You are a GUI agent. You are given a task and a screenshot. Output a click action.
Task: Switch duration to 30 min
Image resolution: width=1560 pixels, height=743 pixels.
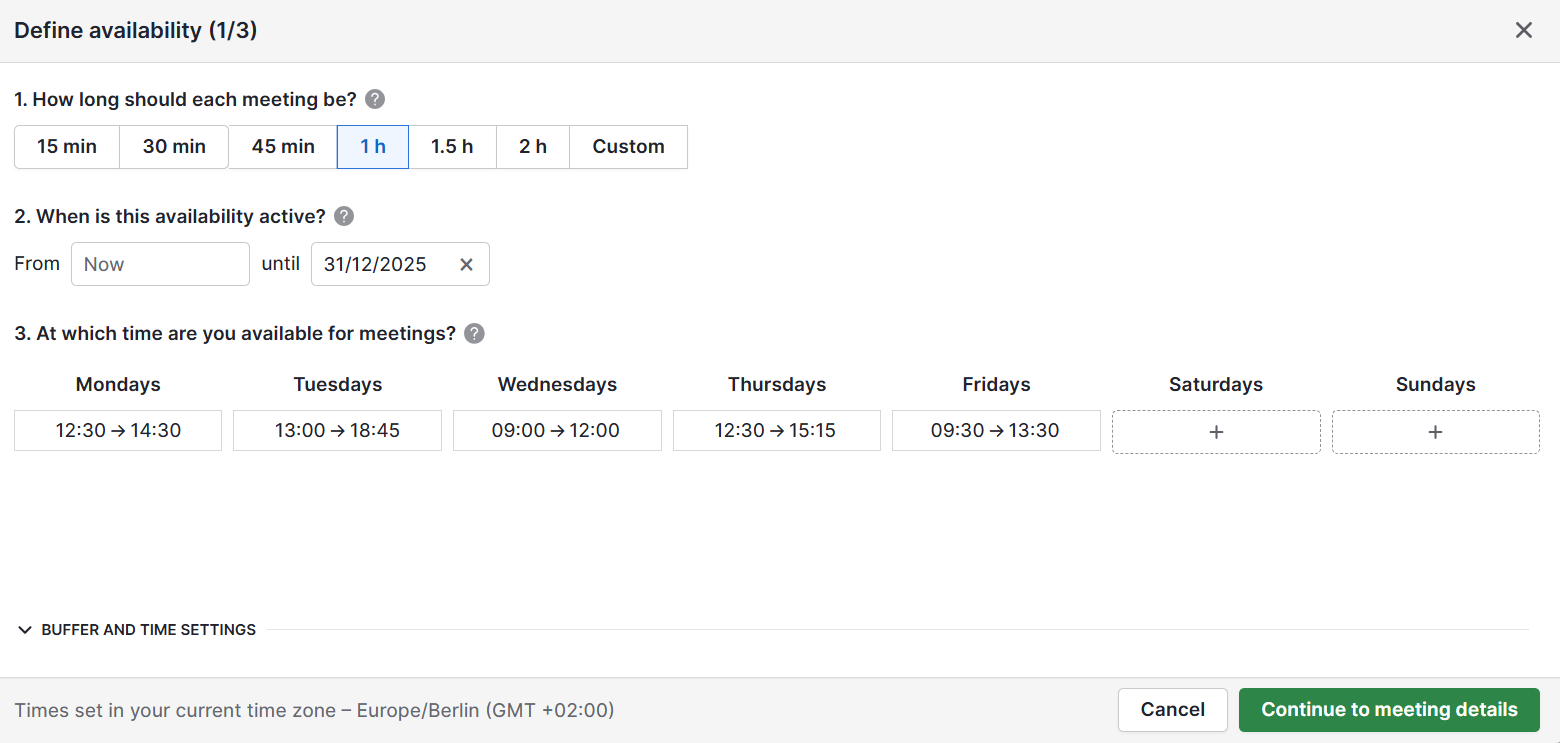pyautogui.click(x=173, y=146)
